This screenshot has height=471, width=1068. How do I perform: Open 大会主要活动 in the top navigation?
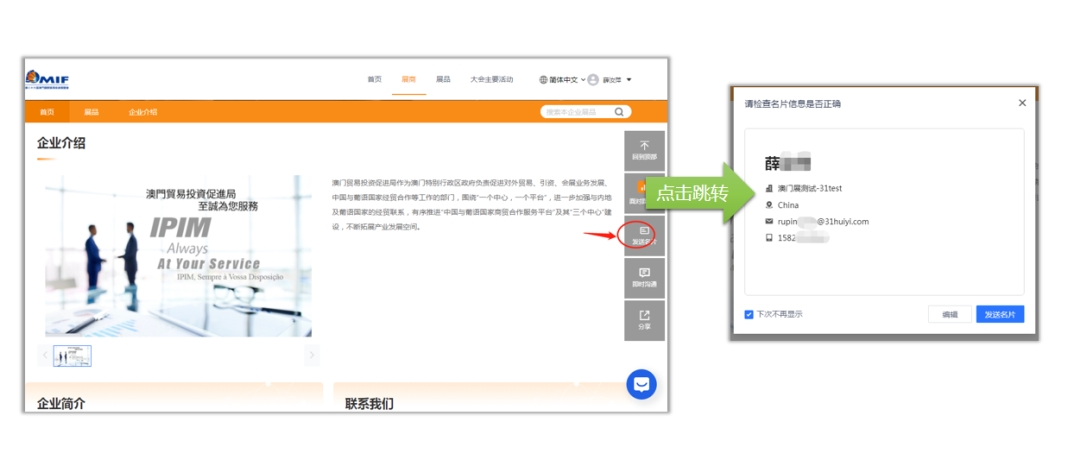point(491,80)
